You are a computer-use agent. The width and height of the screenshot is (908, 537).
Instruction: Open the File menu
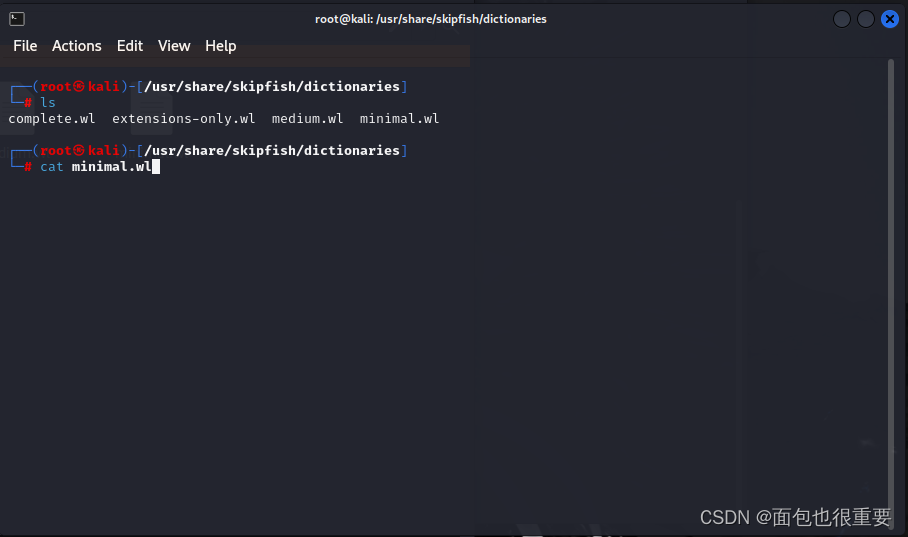click(x=25, y=46)
